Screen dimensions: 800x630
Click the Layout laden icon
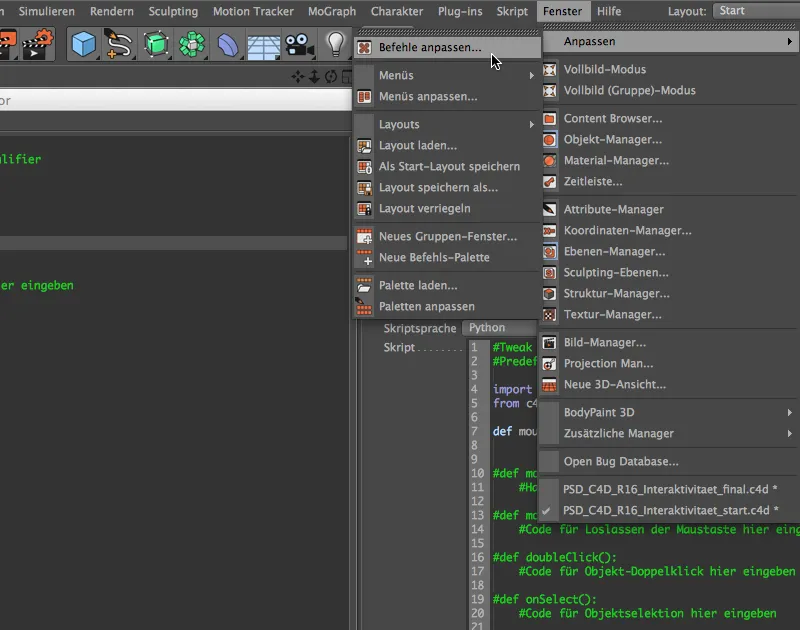(x=364, y=146)
